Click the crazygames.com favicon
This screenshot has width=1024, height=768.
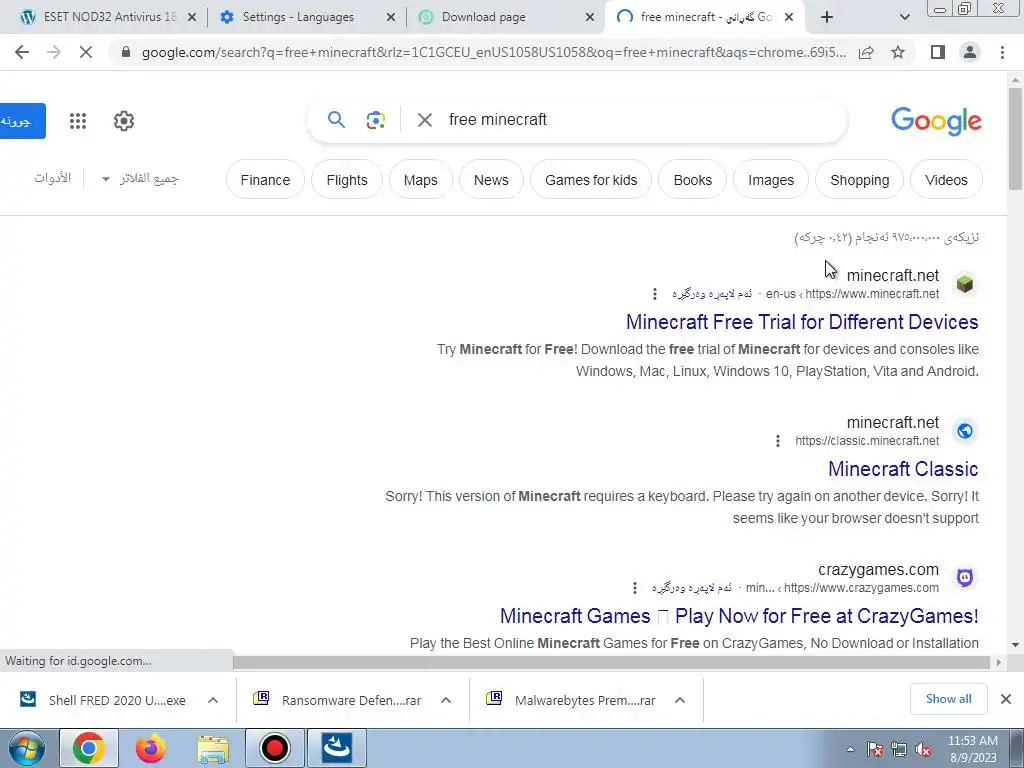point(965,578)
